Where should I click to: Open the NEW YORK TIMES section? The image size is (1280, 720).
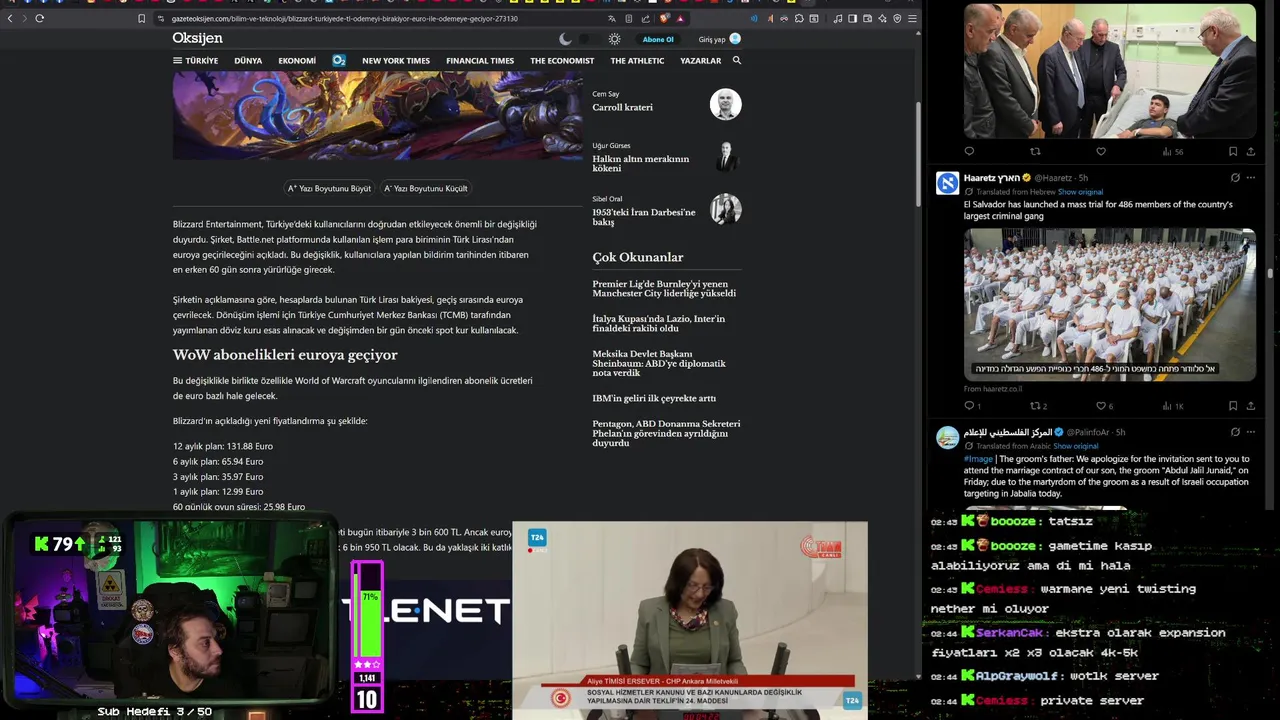pyautogui.click(x=396, y=60)
